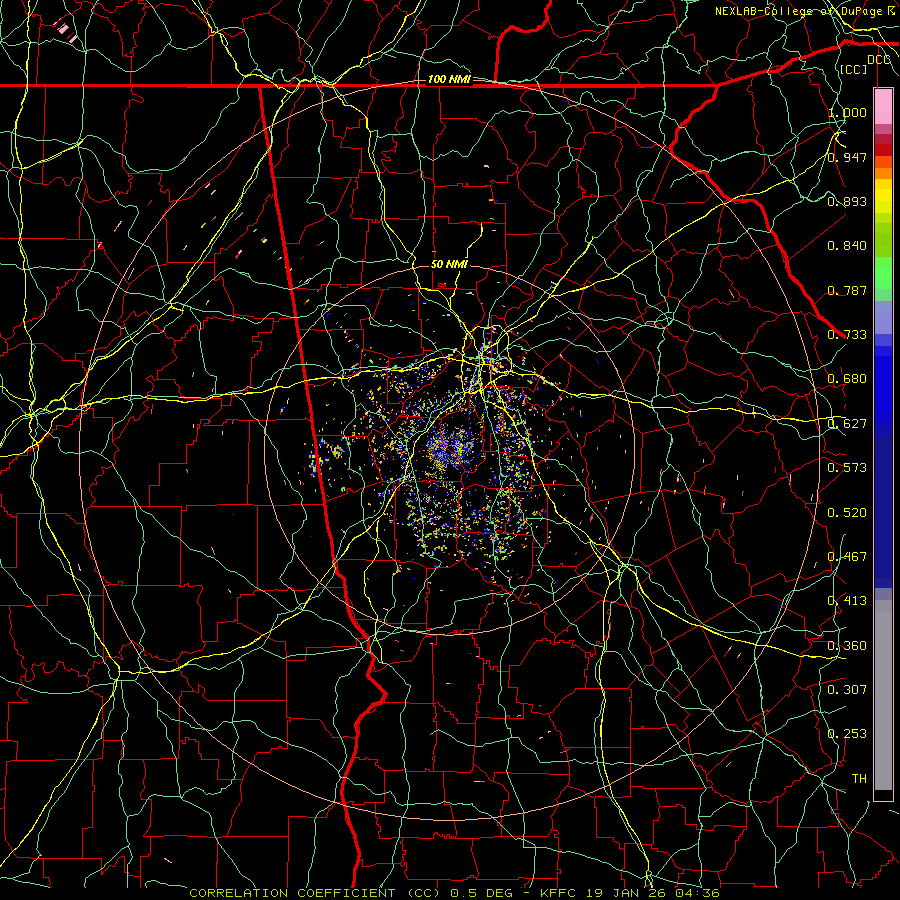900x900 pixels.
Task: Select the dark navy segment near 0.520
Action: pos(883,511)
